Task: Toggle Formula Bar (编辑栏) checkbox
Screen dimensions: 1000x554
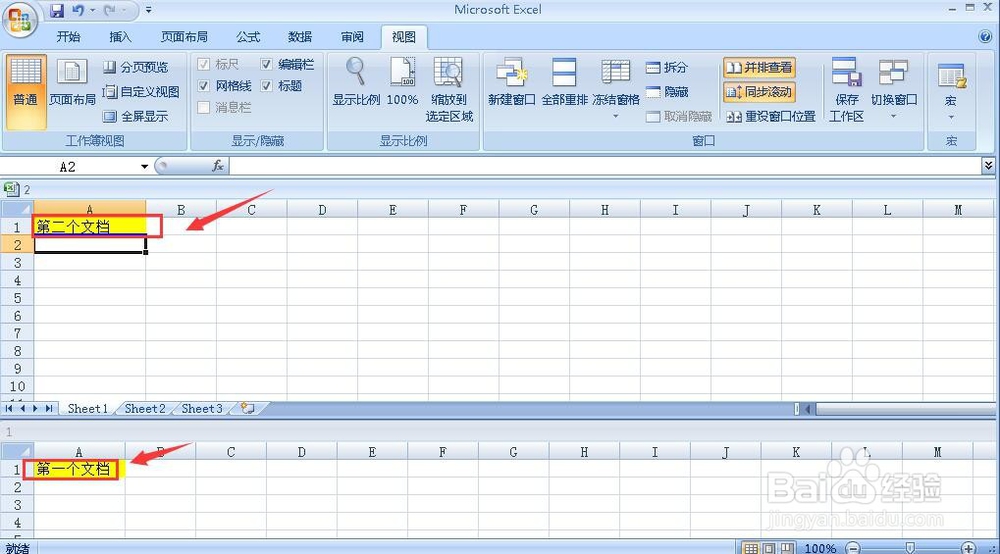Action: (267, 64)
